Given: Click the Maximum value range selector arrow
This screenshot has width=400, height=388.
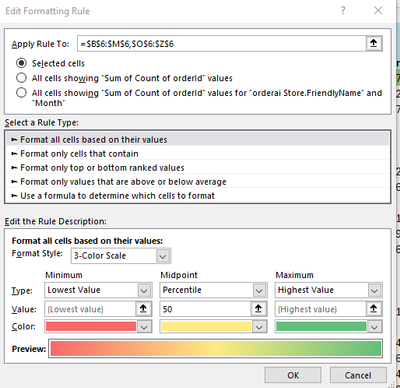Looking at the screenshot, I should [x=374, y=309].
